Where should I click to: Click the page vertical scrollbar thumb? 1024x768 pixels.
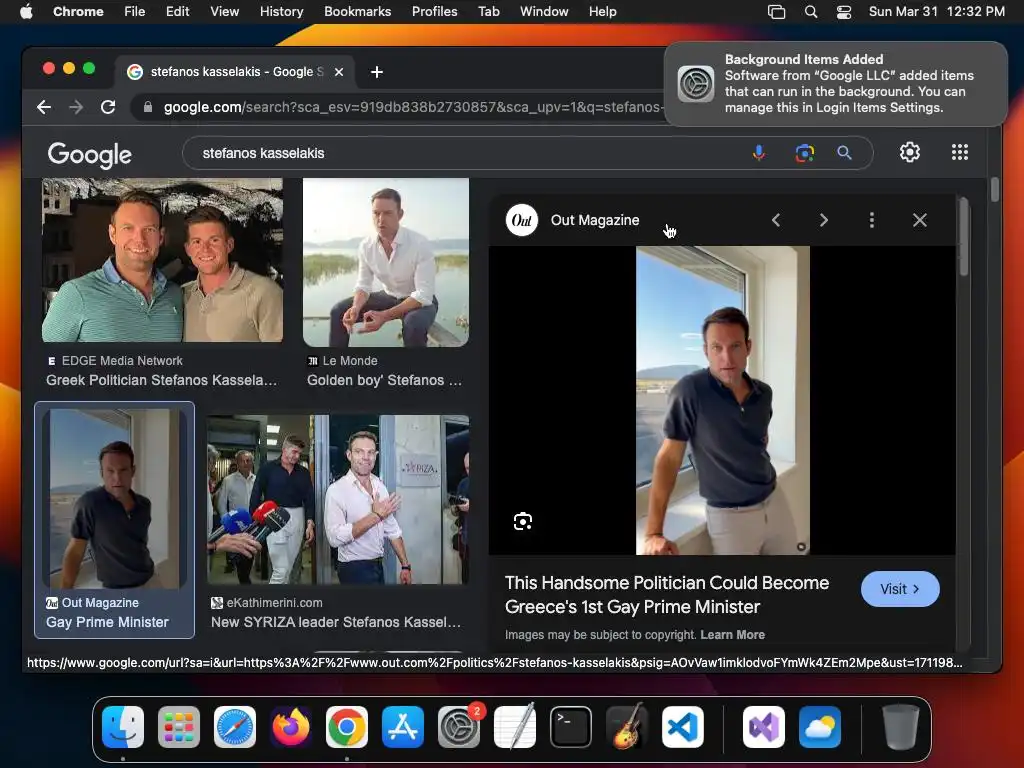pos(995,189)
